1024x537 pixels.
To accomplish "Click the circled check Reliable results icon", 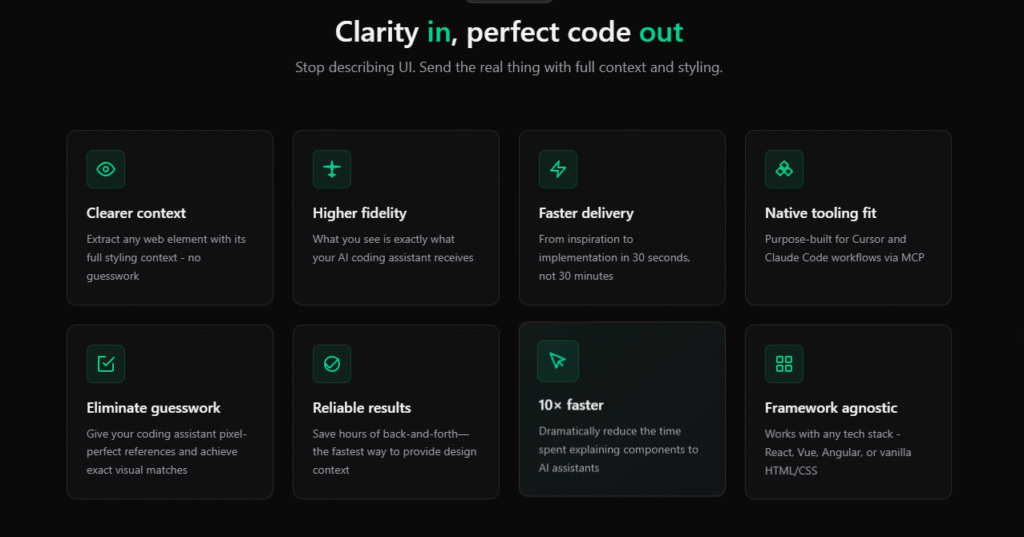I will (x=332, y=364).
